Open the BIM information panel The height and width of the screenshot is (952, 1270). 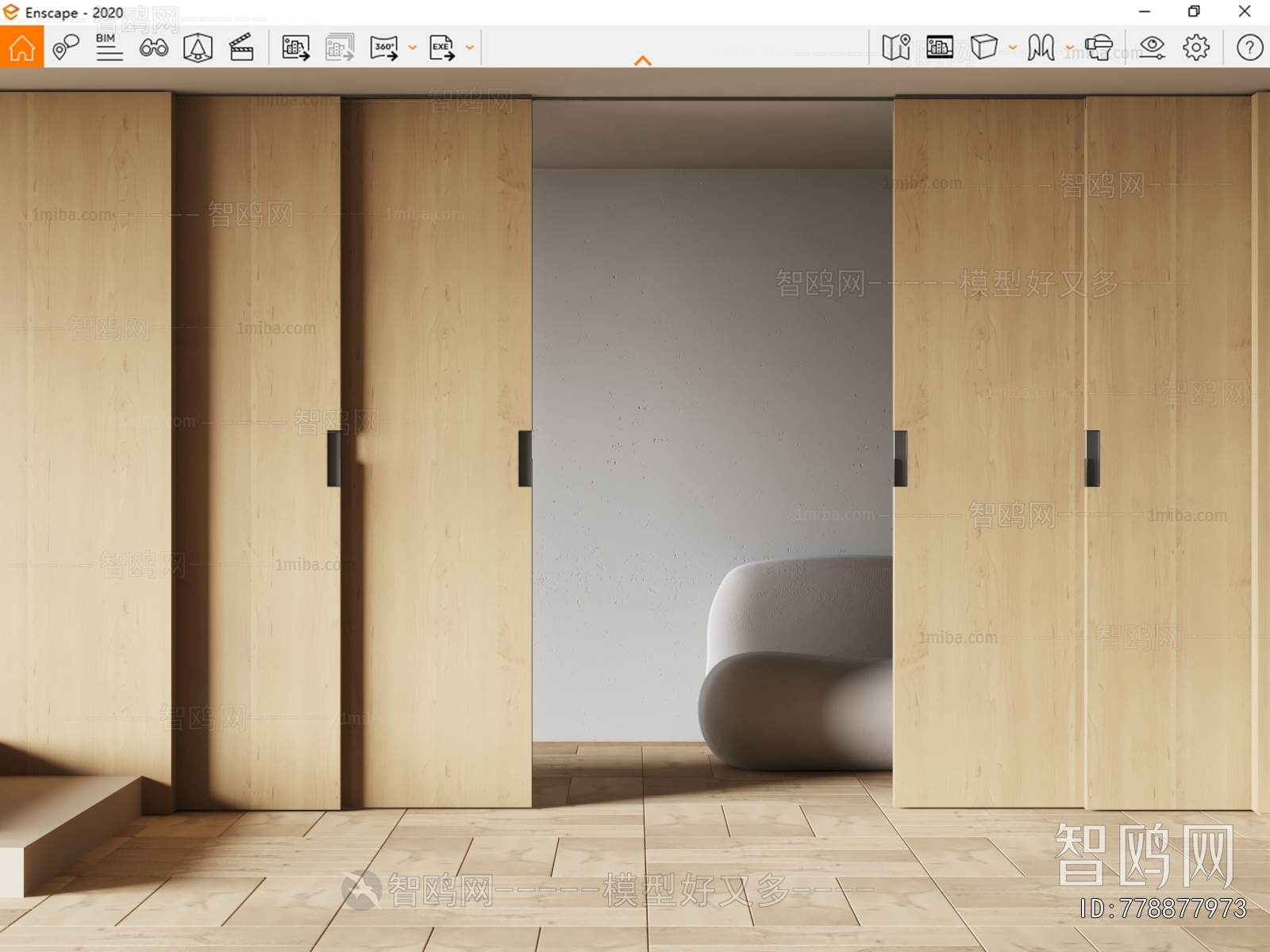pos(110,48)
